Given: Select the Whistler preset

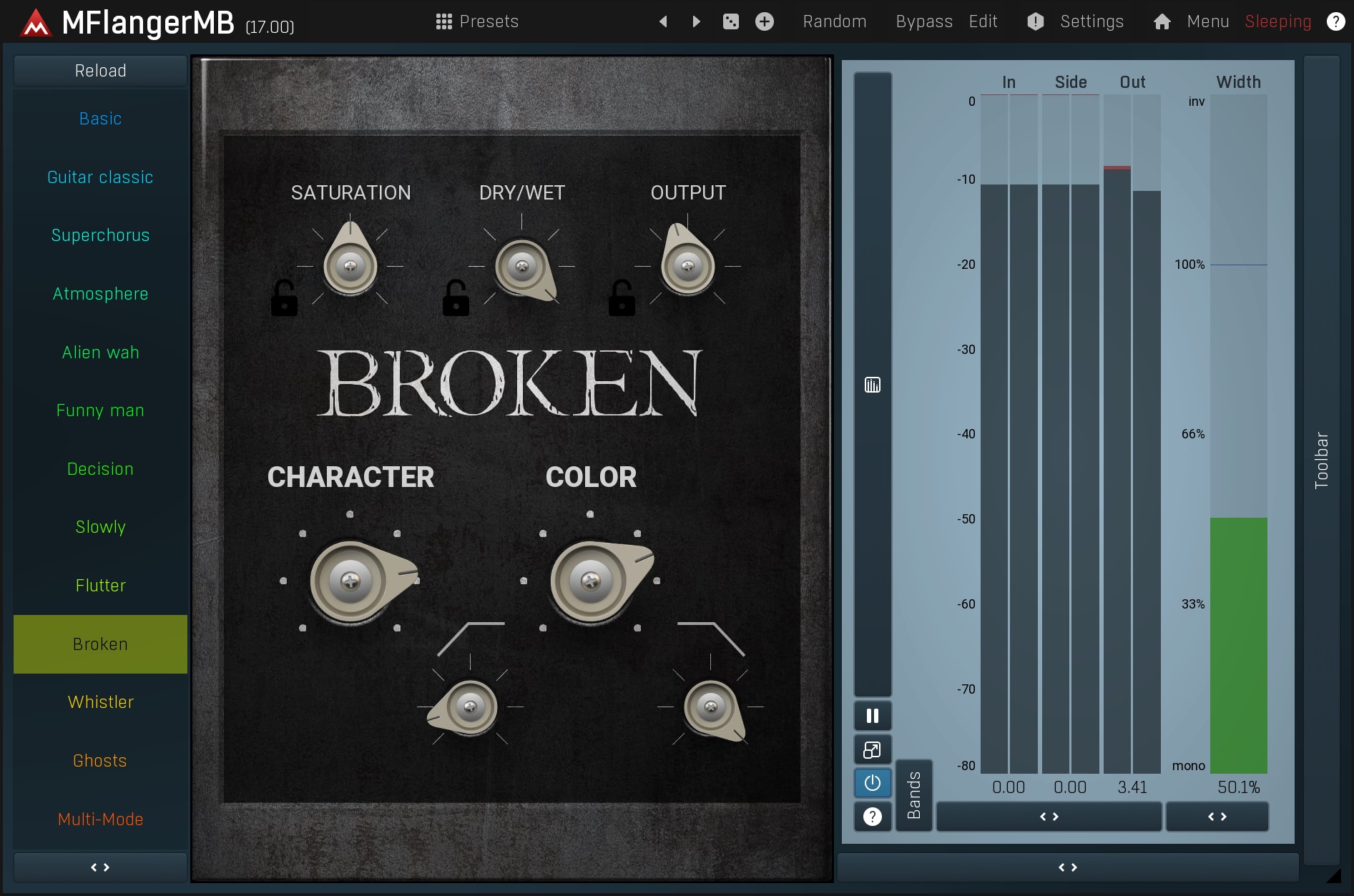Looking at the screenshot, I should coord(100,702).
